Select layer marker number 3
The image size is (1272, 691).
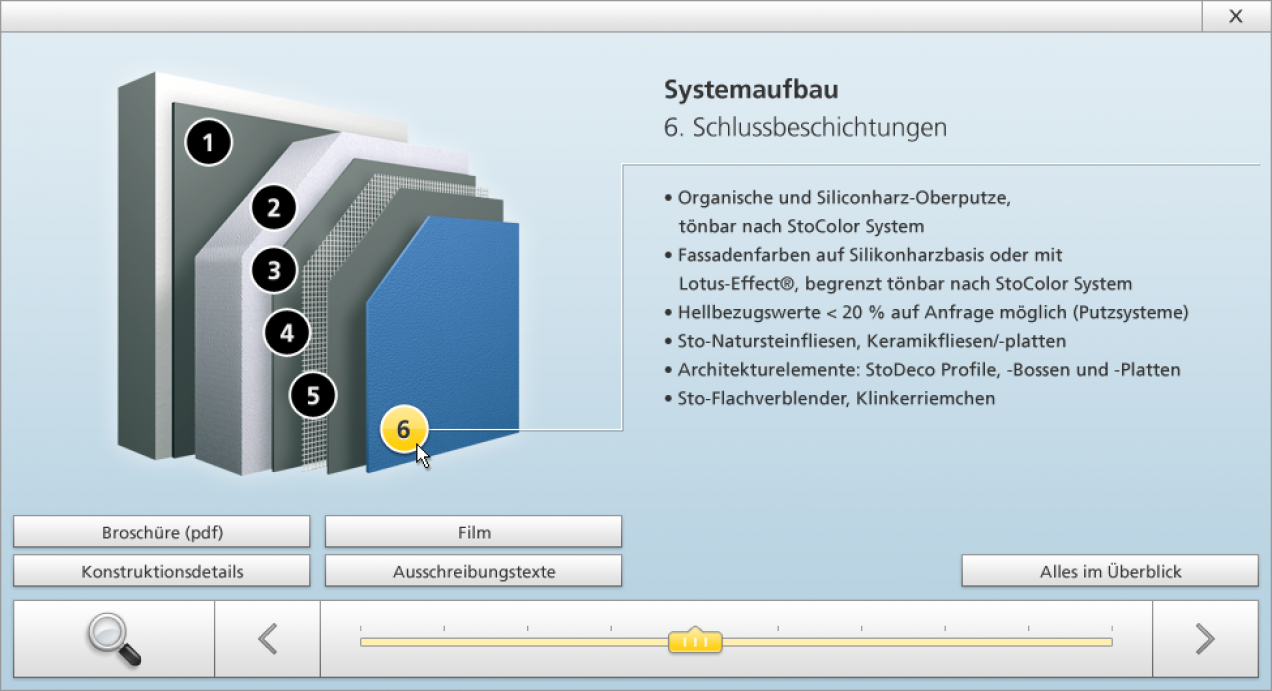coord(274,270)
